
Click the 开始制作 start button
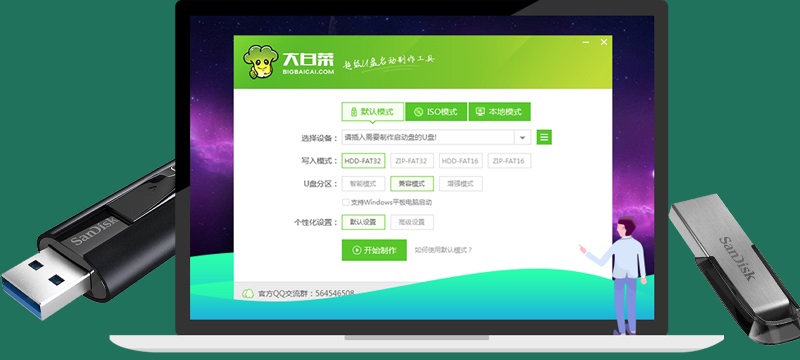click(x=374, y=250)
